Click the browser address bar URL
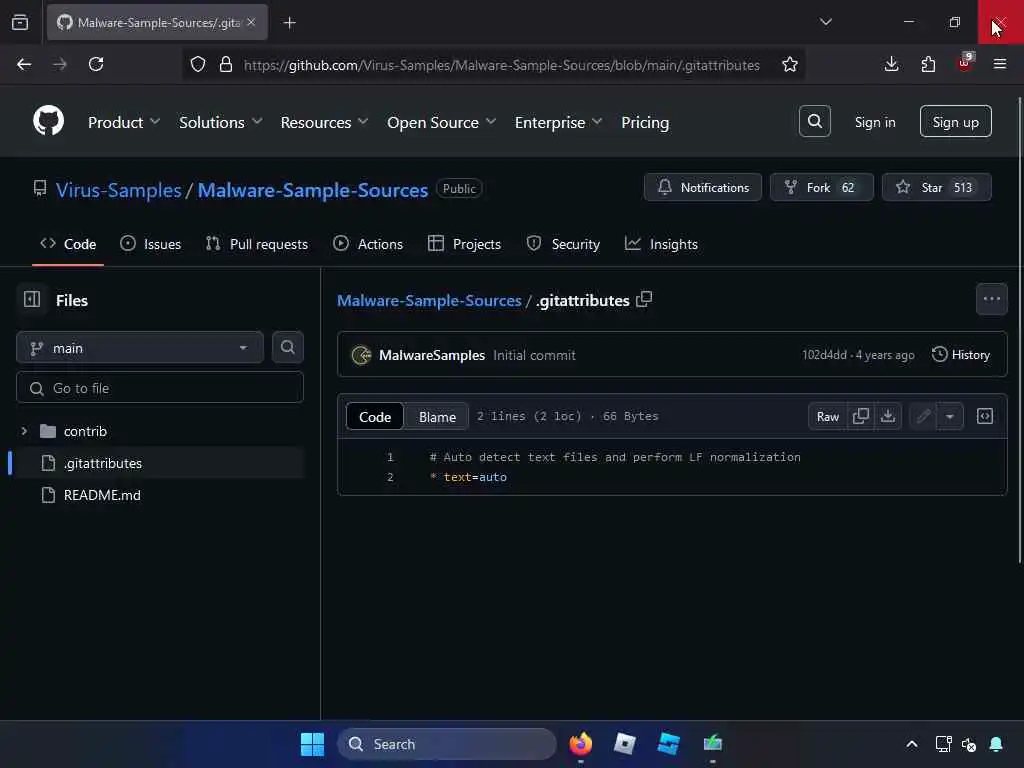This screenshot has height=768, width=1024. click(x=502, y=65)
